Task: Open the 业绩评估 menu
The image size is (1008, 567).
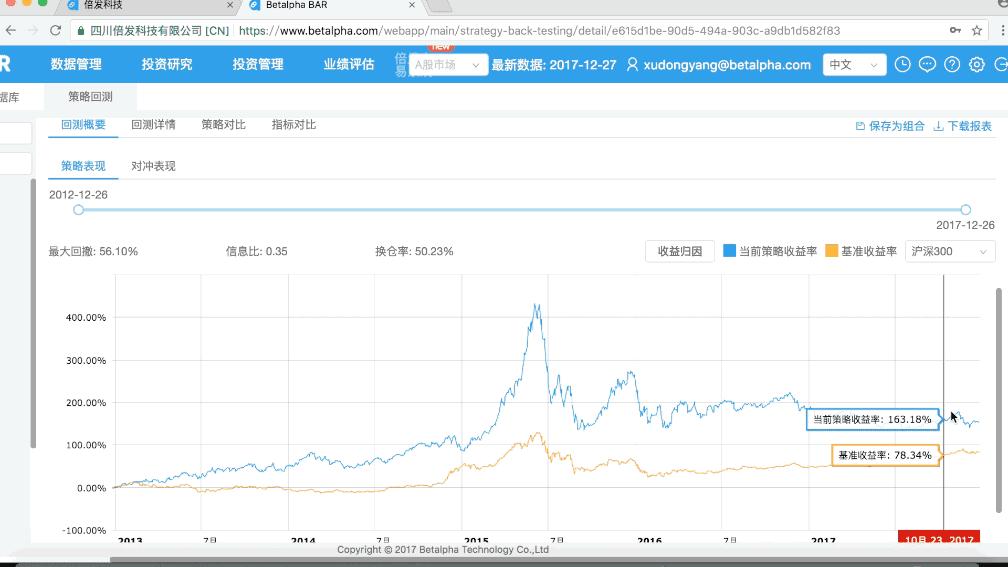Action: click(349, 64)
